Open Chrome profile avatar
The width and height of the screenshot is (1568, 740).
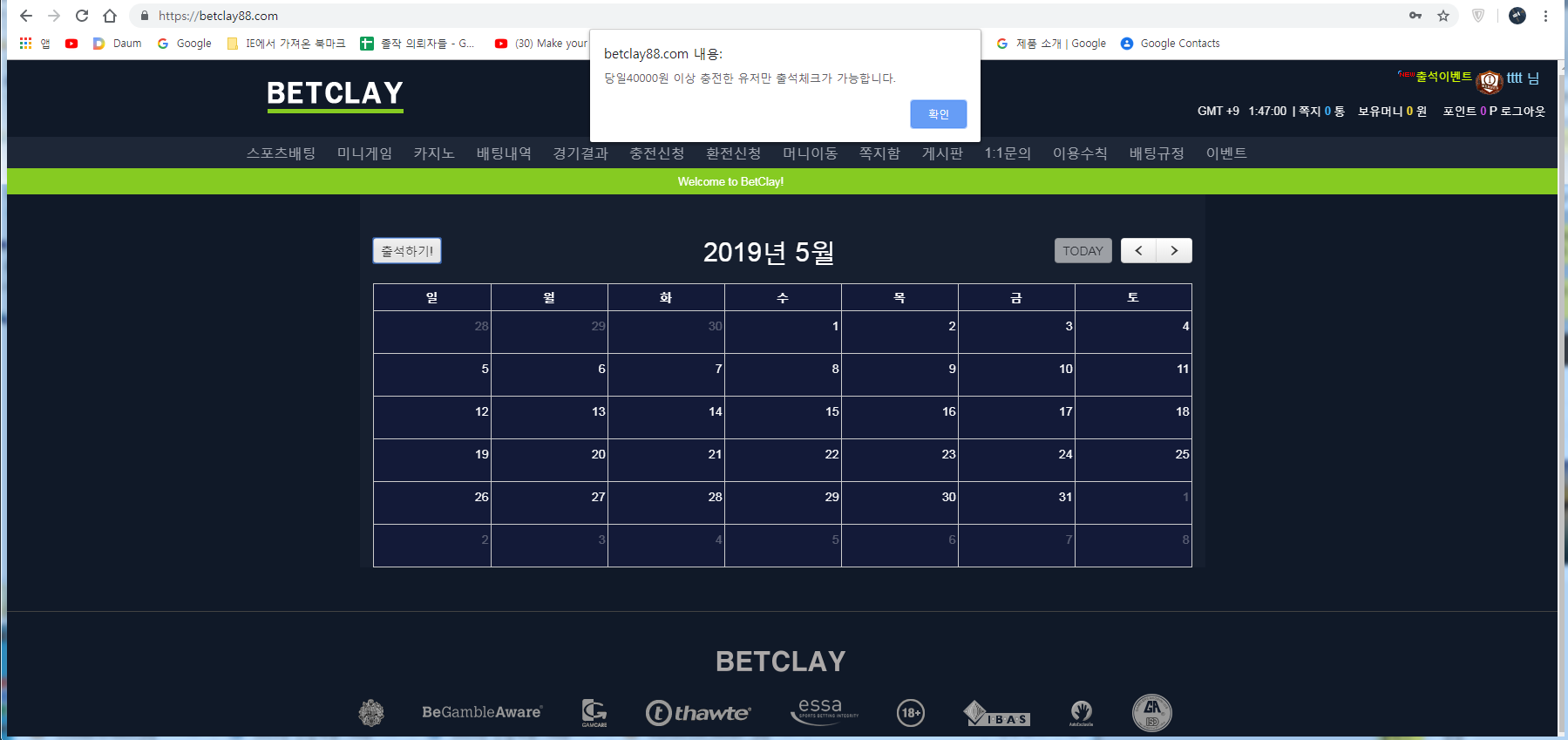point(1517,16)
